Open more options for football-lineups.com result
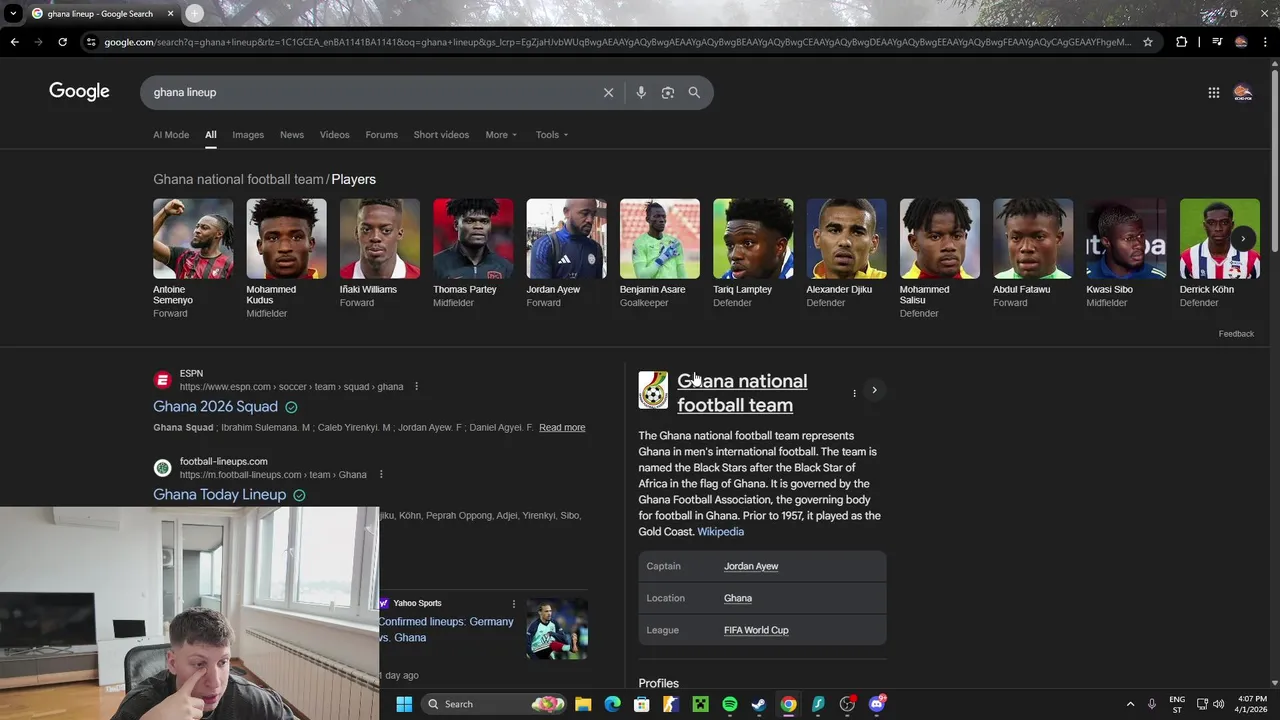 pos(381,475)
